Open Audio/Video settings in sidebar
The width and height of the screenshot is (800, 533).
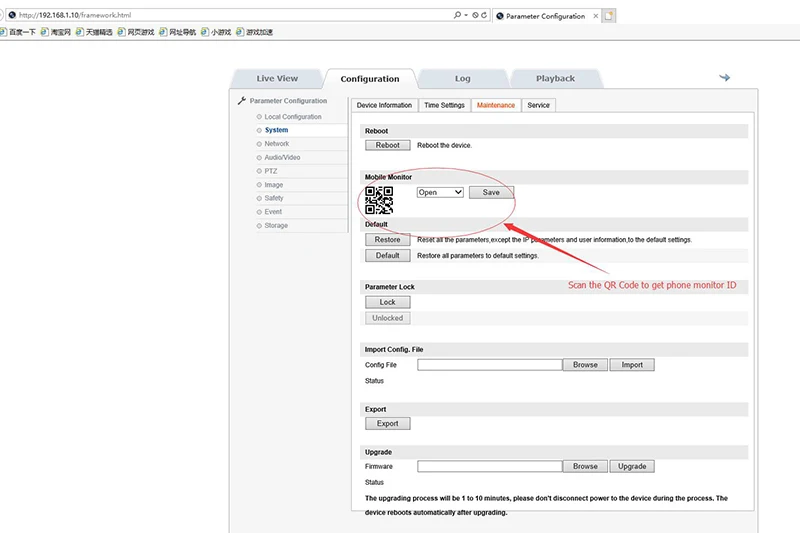[x=282, y=158]
